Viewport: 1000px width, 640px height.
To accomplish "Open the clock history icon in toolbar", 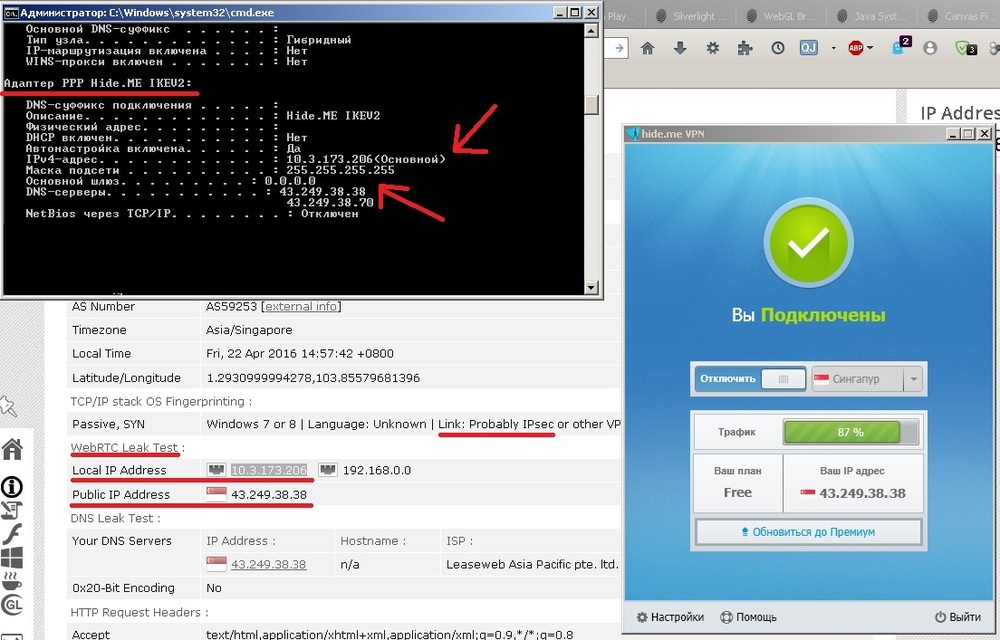I will (x=777, y=48).
